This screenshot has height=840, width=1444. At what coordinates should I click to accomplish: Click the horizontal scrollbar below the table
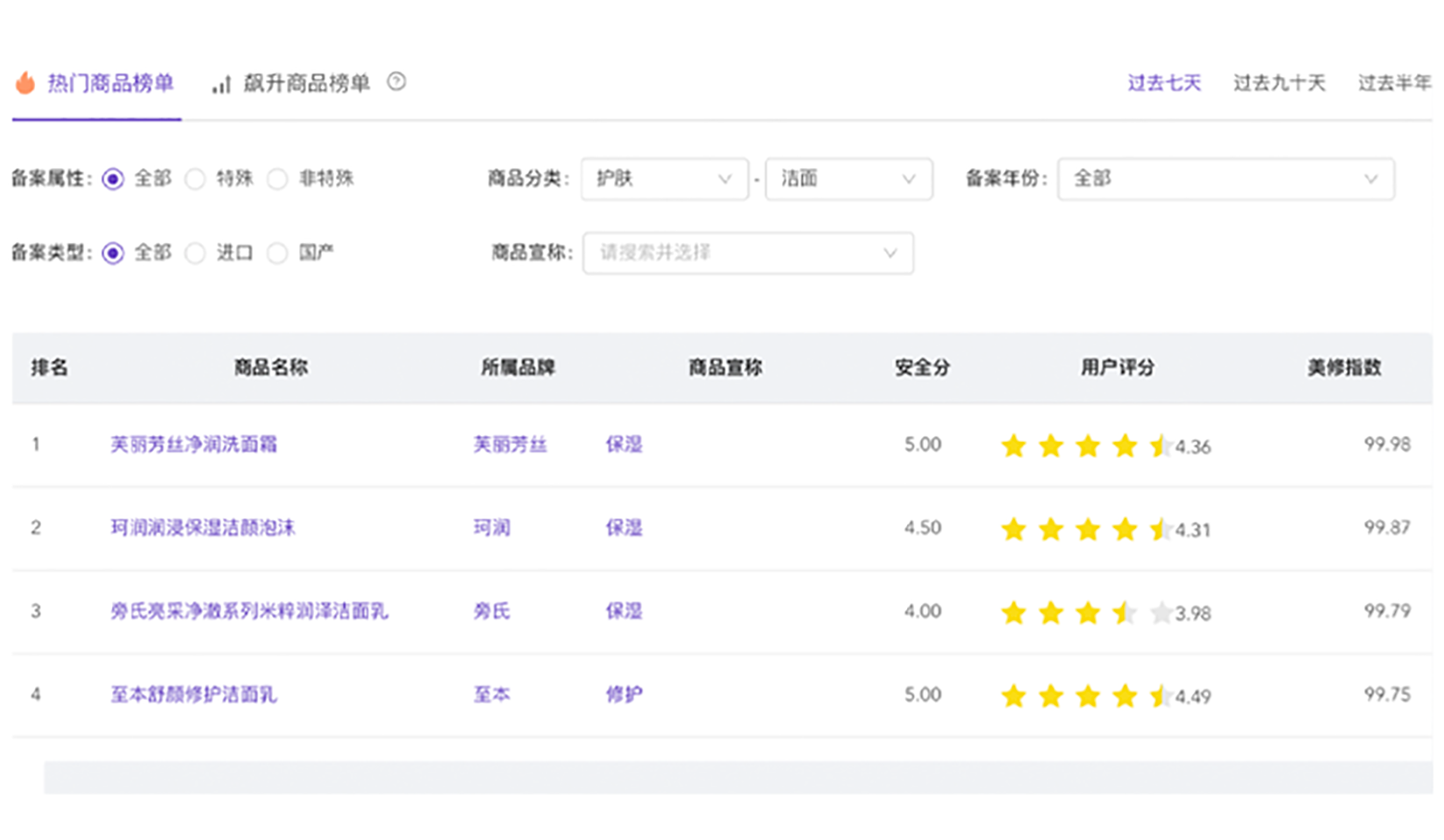[x=737, y=778]
